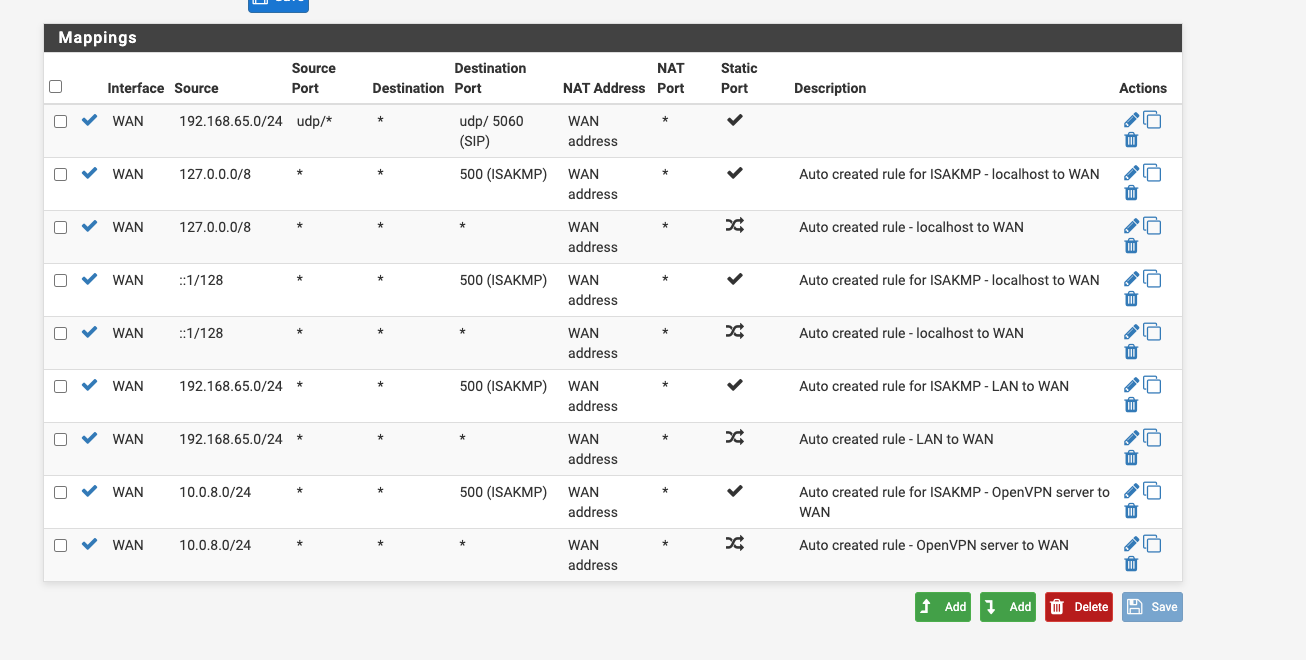Toggle enabled checkmark on ::1/128 ISAKMP rule
The height and width of the screenshot is (660, 1306).
coord(89,279)
